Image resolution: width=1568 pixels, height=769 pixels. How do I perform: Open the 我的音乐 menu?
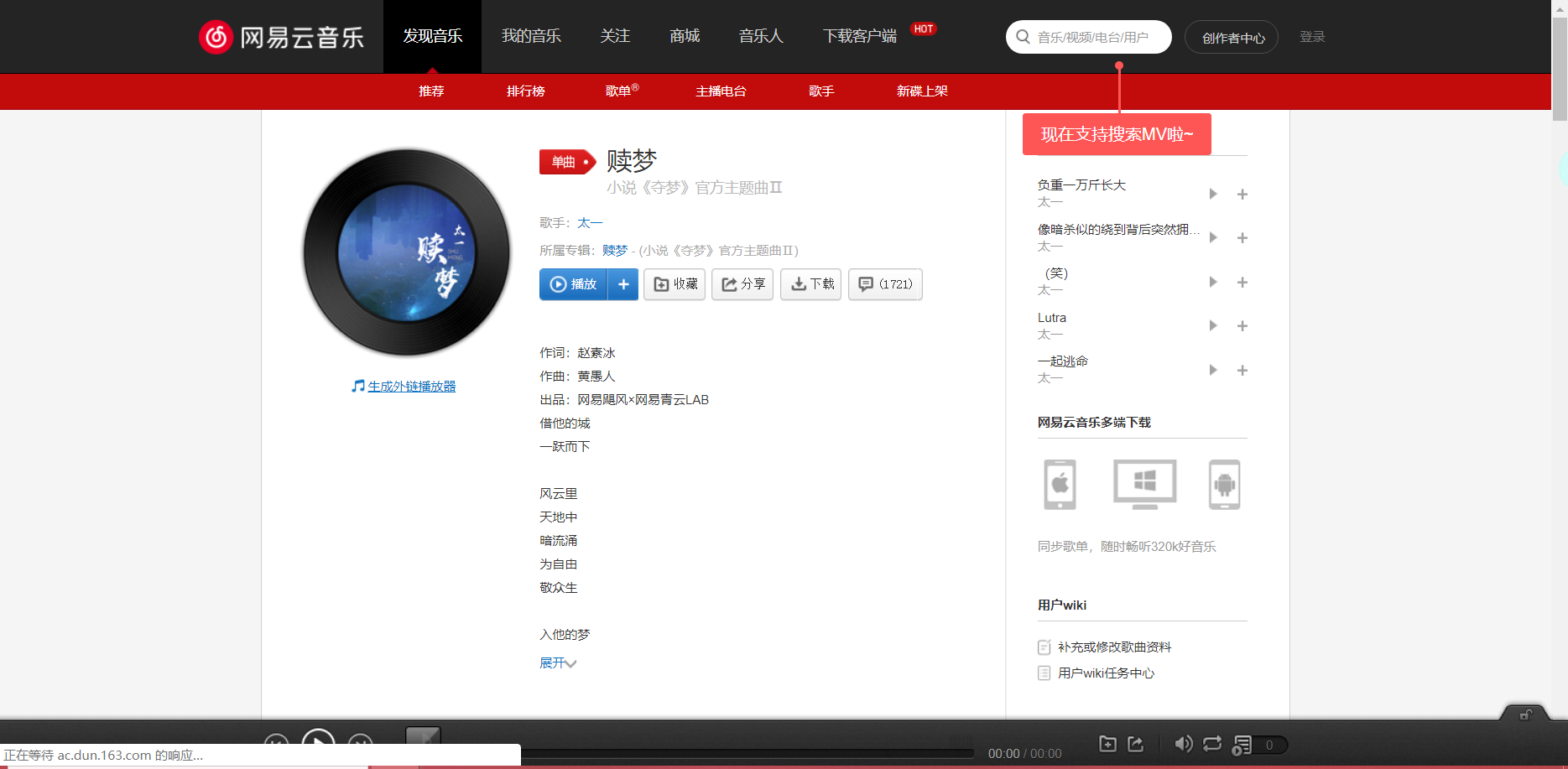click(x=531, y=36)
